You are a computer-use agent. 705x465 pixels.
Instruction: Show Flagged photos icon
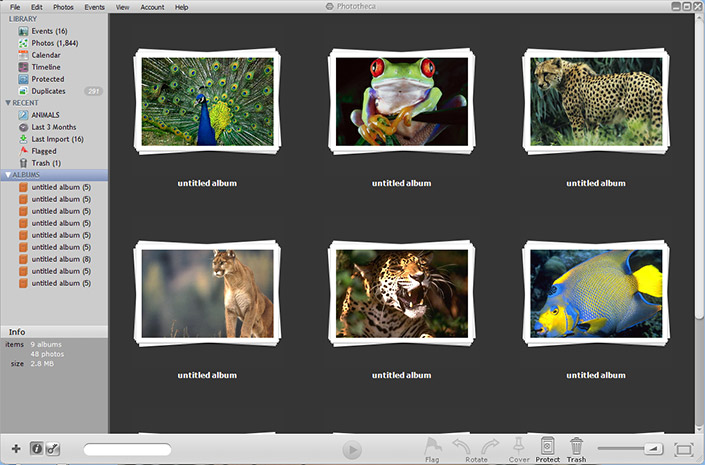[23, 151]
